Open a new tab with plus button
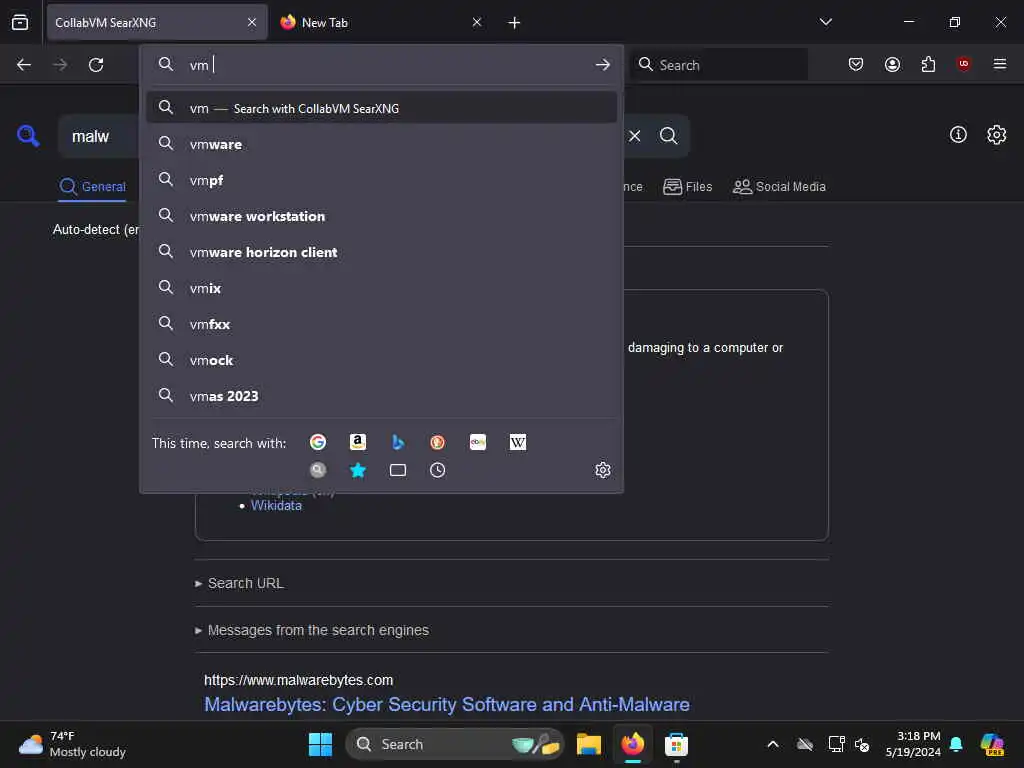The width and height of the screenshot is (1024, 768). tap(514, 23)
